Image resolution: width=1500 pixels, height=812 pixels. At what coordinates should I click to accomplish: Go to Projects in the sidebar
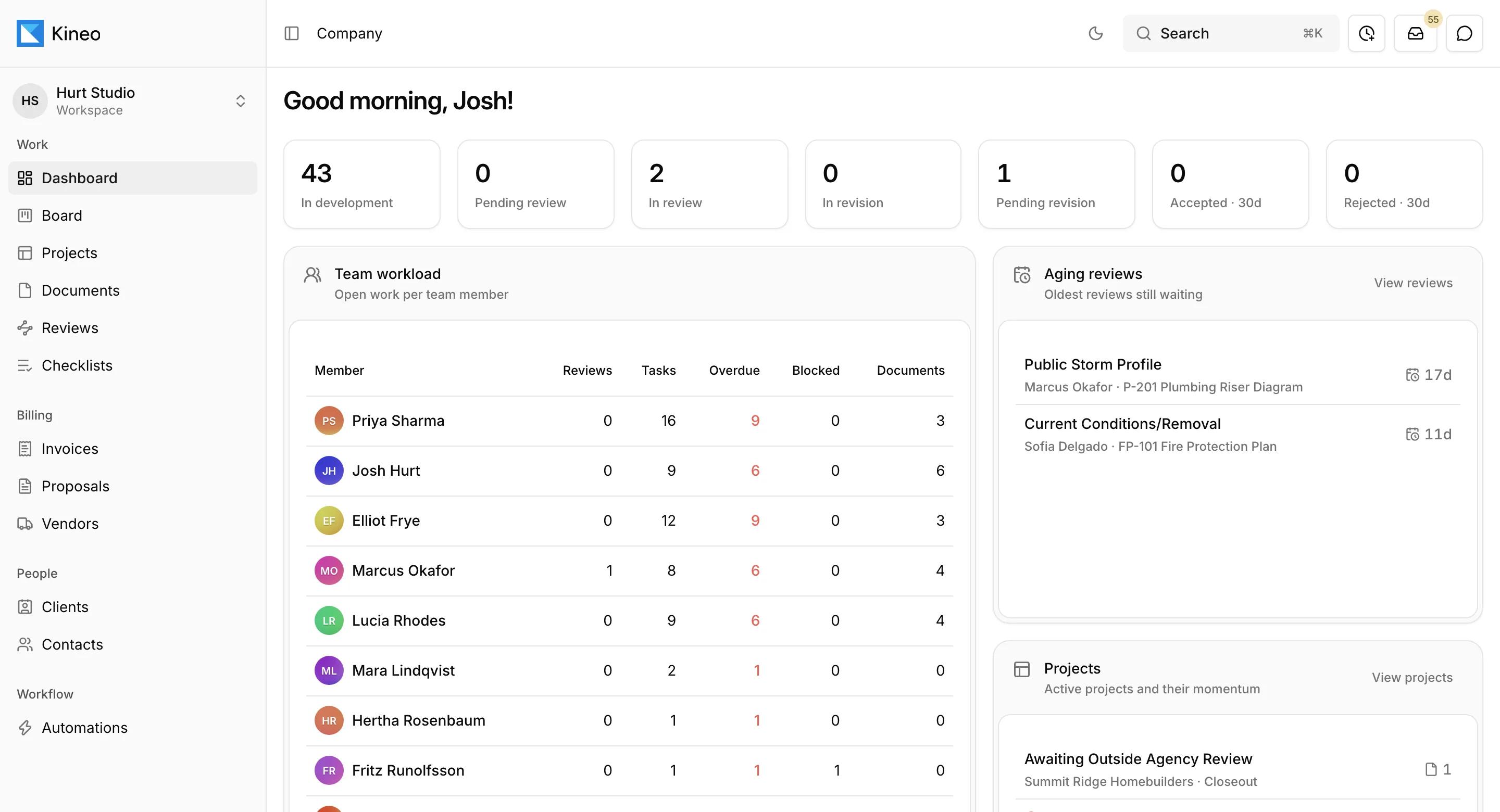click(x=133, y=252)
